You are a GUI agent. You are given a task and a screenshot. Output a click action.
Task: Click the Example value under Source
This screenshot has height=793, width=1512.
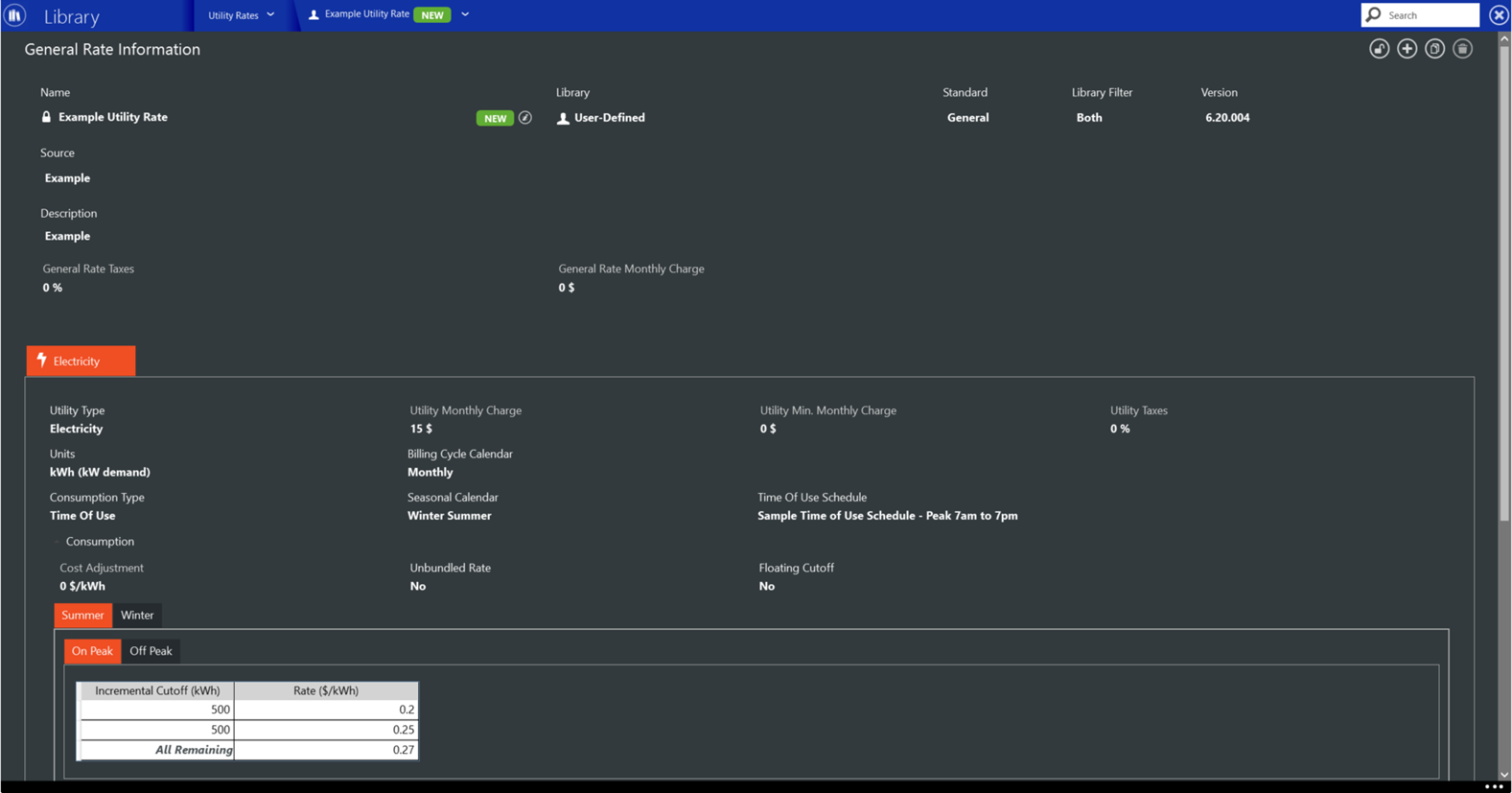click(67, 178)
